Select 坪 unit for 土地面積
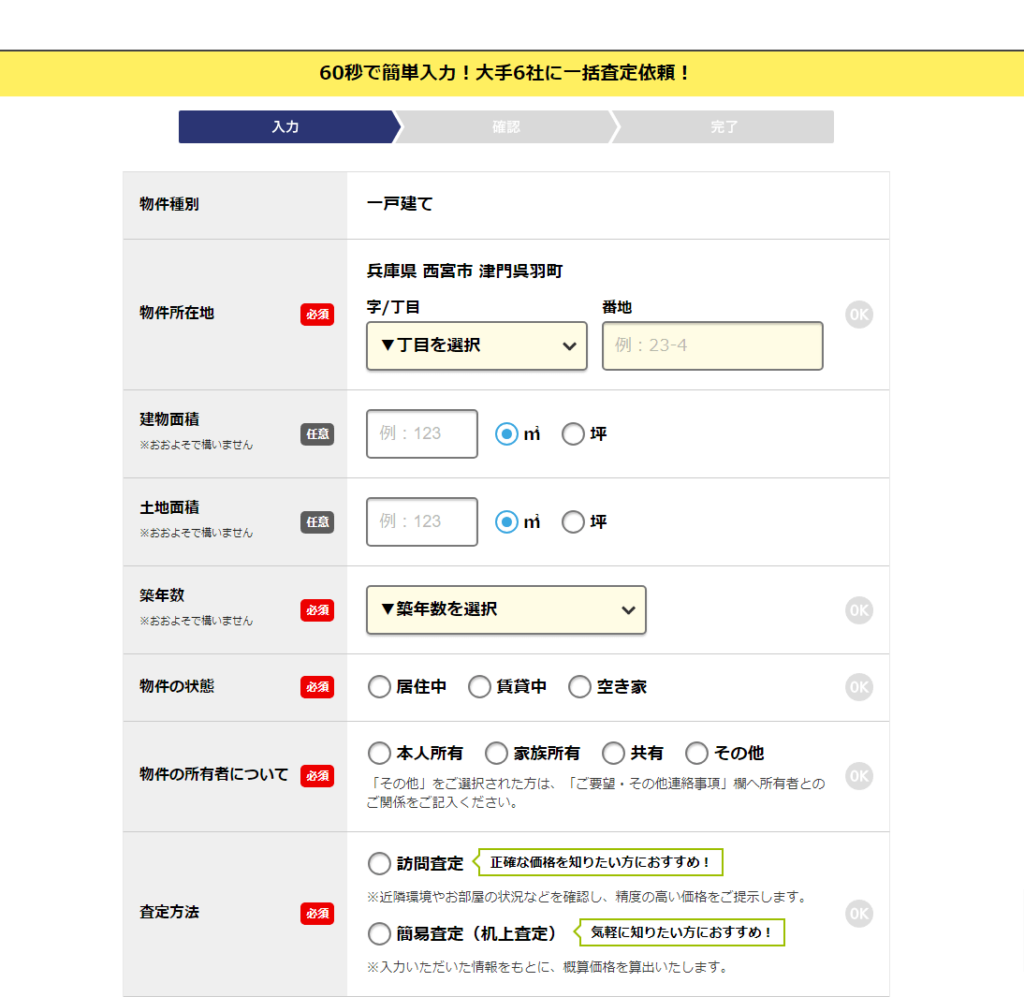Image resolution: width=1024 pixels, height=997 pixels. (x=573, y=522)
